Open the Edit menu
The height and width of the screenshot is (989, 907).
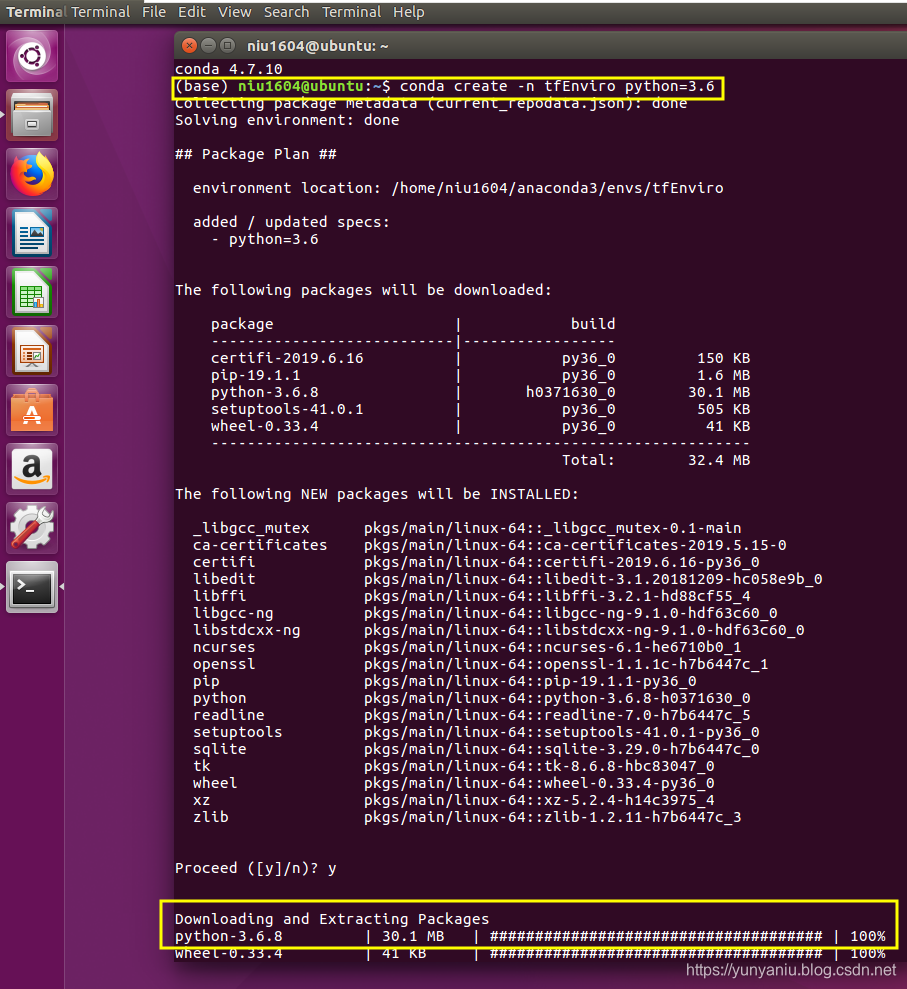coord(192,12)
